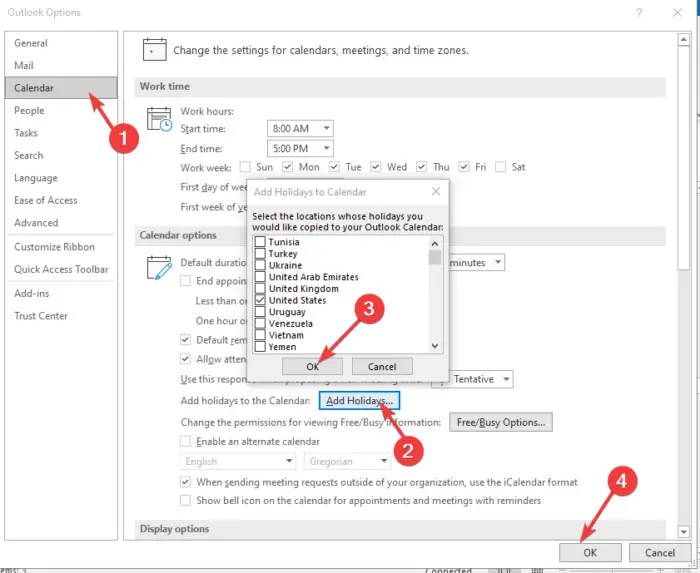
Task: Toggle the Sun work week checkbox
Action: tap(245, 167)
